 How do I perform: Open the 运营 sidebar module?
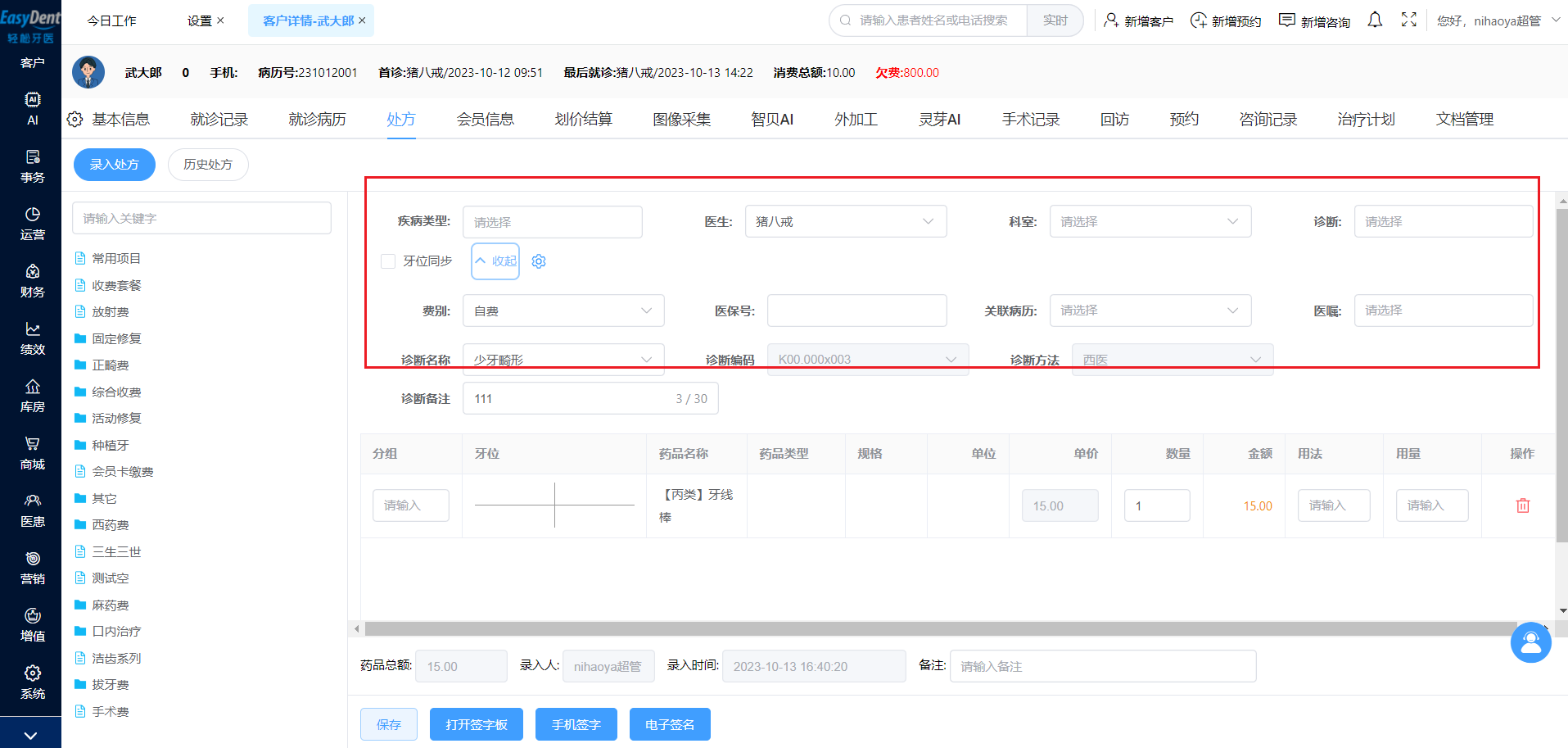[x=32, y=224]
